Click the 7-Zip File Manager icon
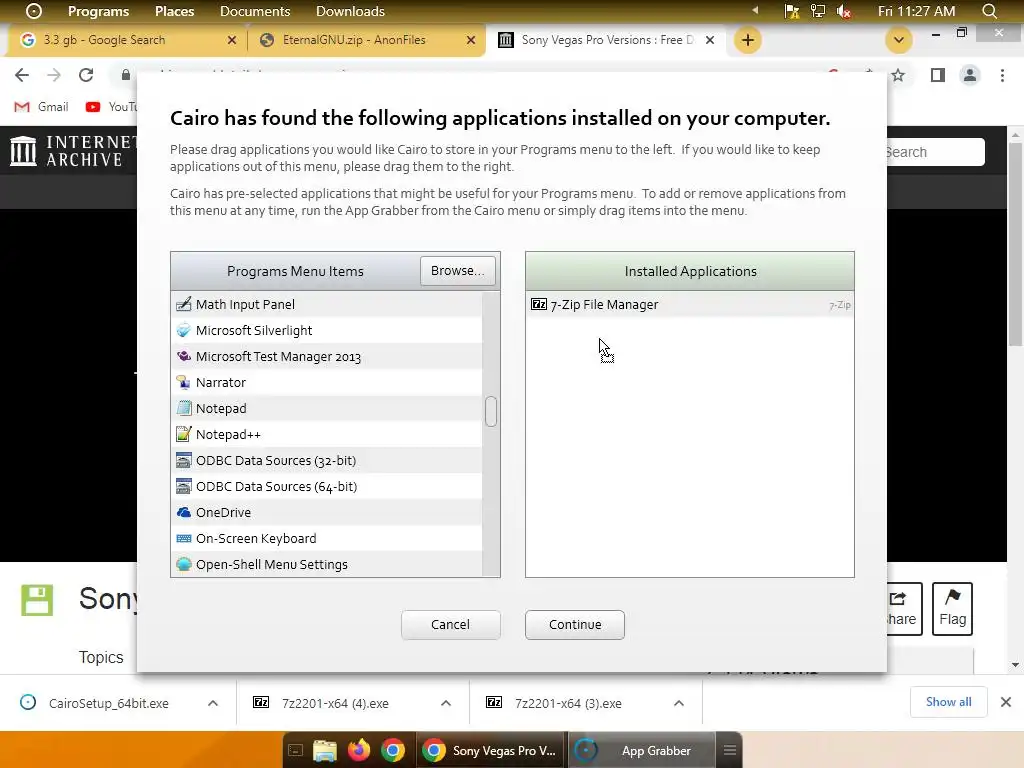The height and width of the screenshot is (768, 1024). pos(539,304)
